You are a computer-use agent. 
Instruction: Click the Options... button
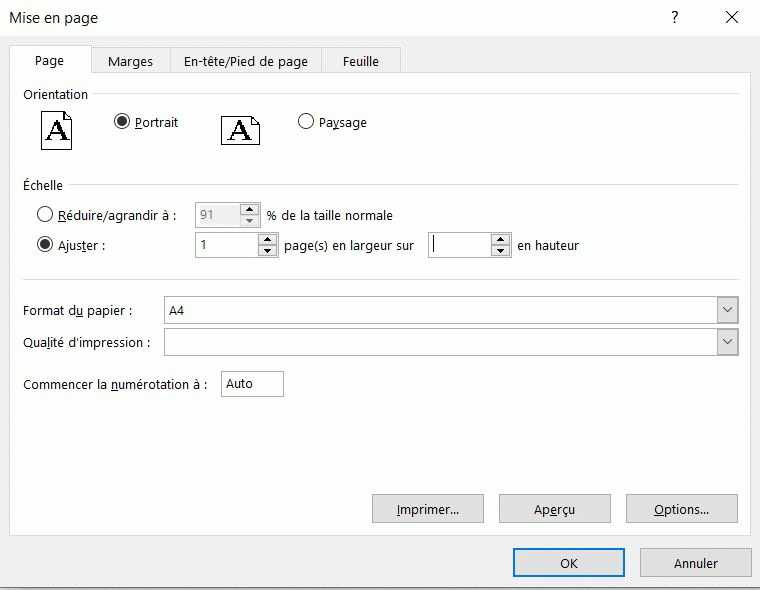[681, 509]
